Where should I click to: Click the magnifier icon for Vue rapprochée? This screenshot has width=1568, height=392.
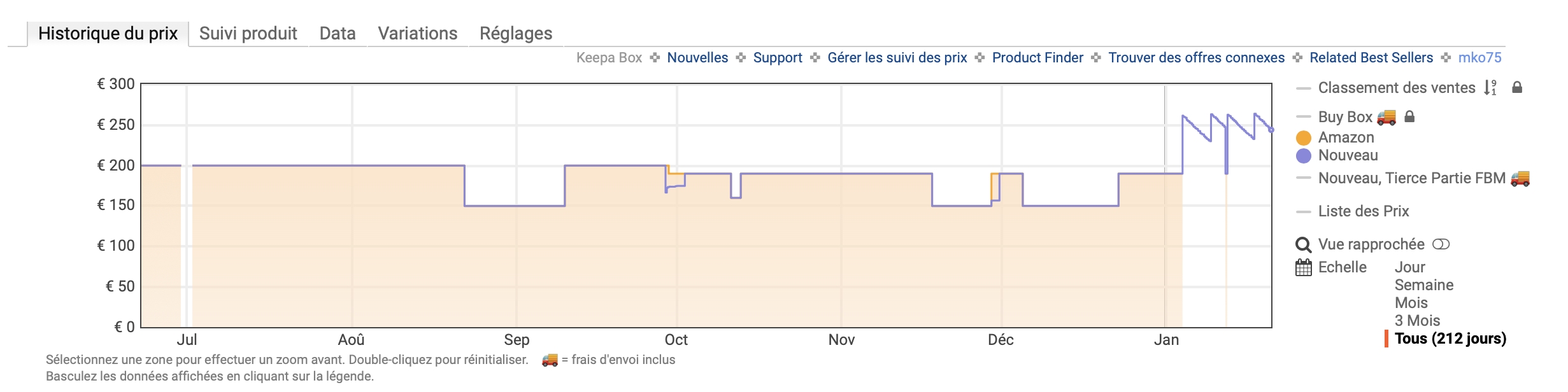coord(1304,244)
